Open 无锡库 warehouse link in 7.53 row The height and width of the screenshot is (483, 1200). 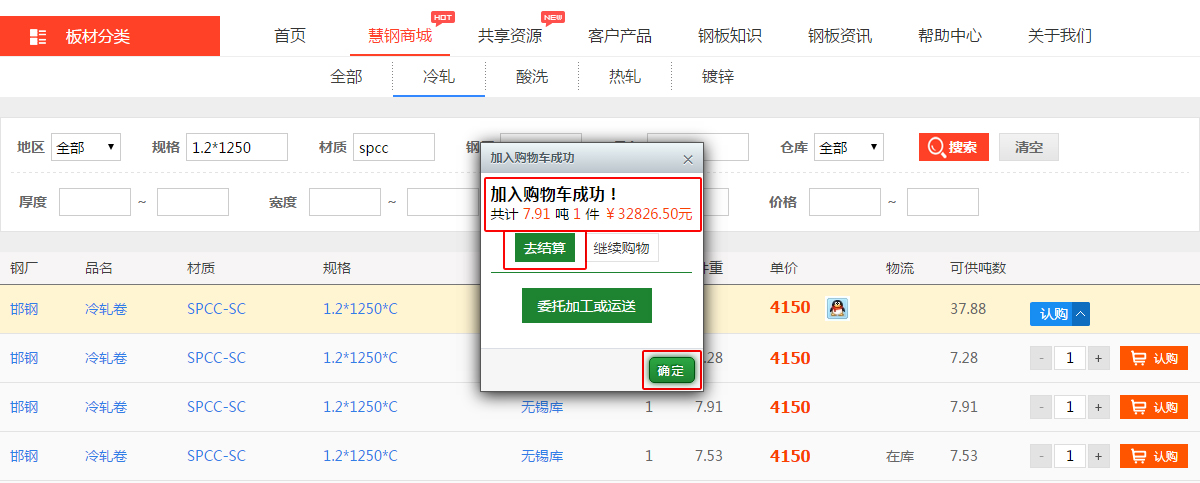pos(542,456)
